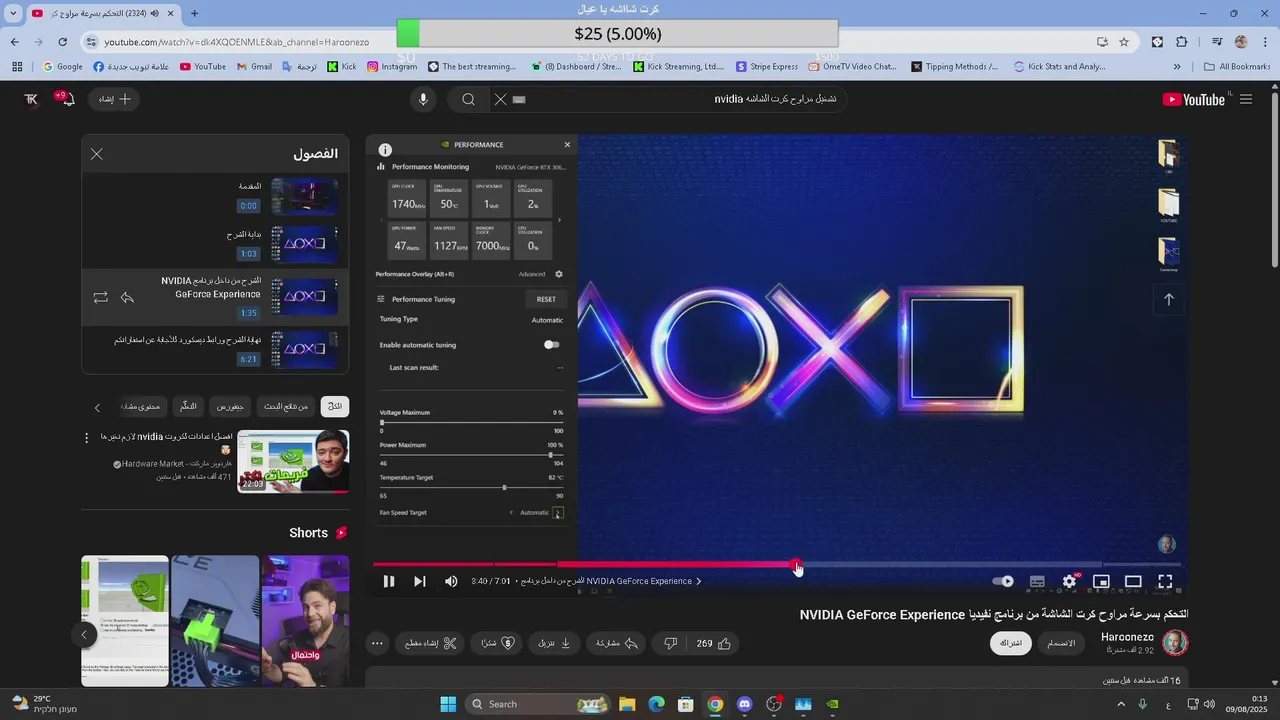
Task: Show more filter chips with left chevron
Action: pyautogui.click(x=97, y=407)
